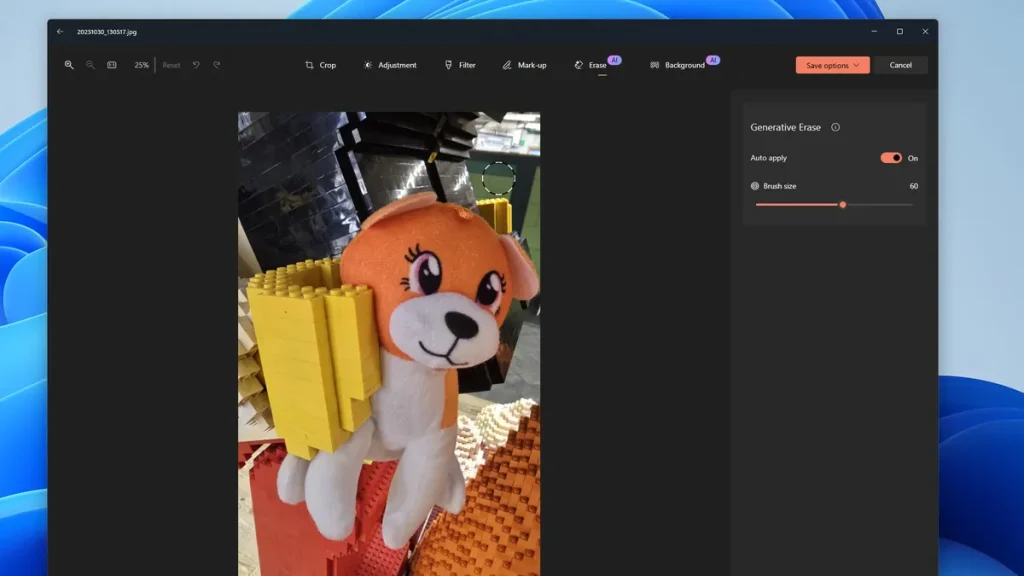Turn off the Auto apply toggle

point(891,158)
